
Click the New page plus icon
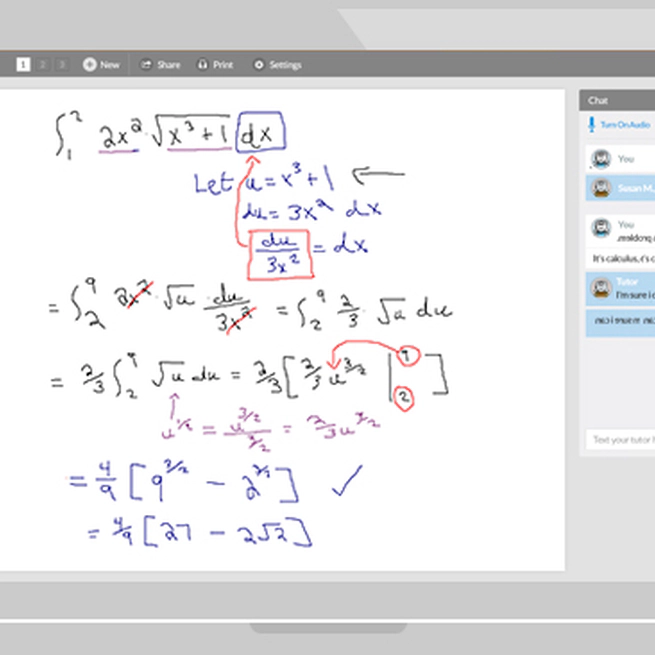click(89, 65)
